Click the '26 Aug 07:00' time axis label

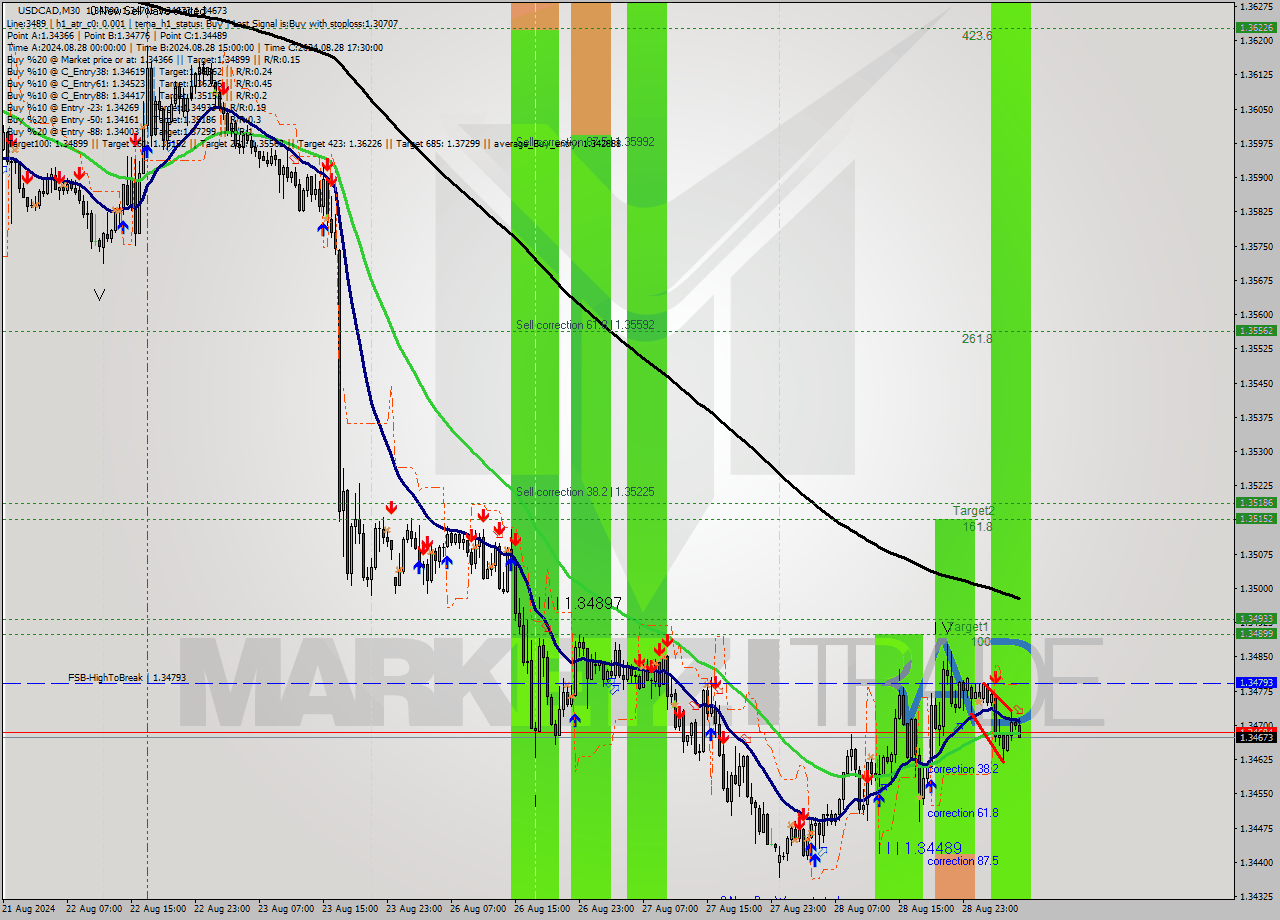coord(478,909)
